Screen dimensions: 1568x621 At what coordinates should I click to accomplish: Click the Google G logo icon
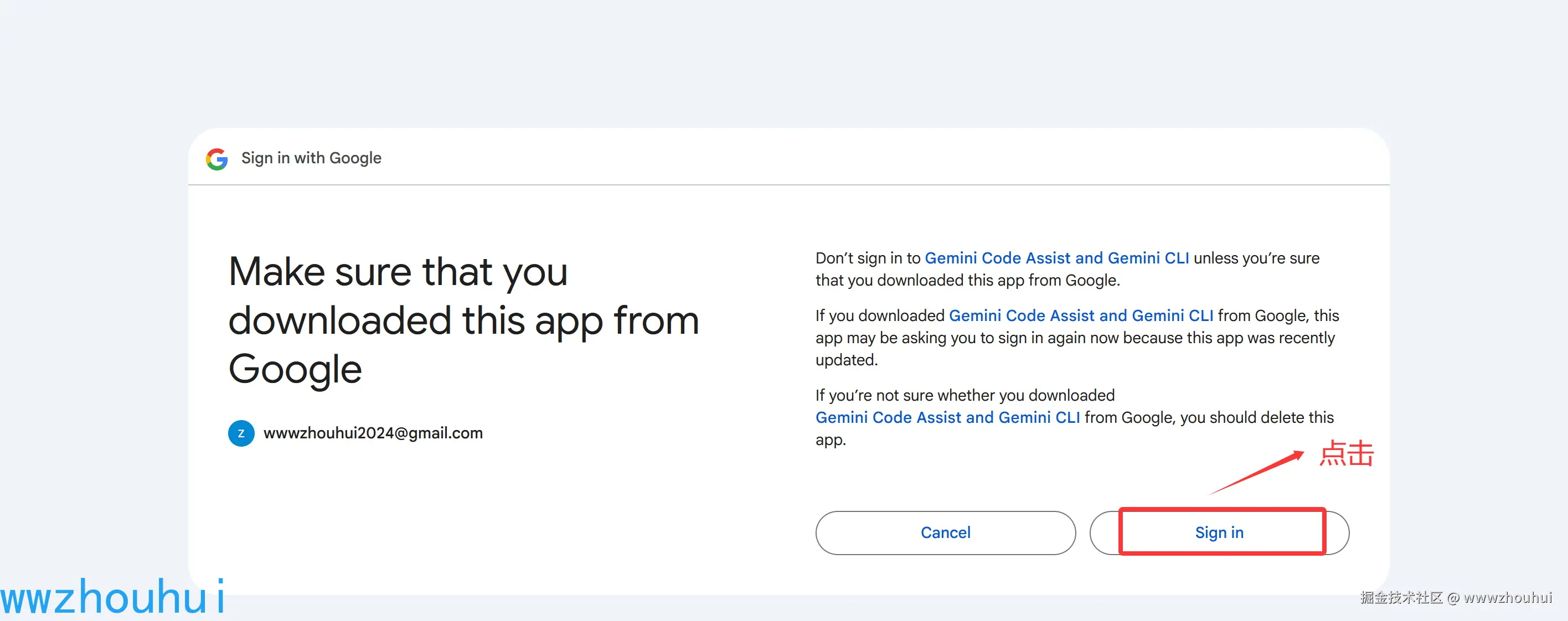pyautogui.click(x=216, y=159)
